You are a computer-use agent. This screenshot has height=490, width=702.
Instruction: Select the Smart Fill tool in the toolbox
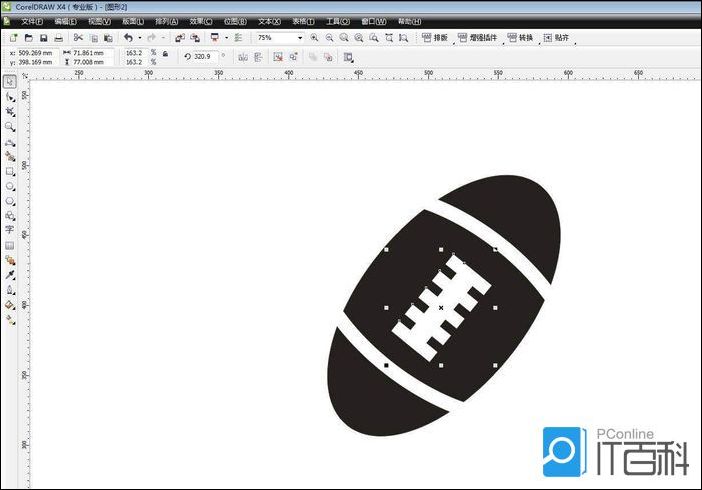(x=9, y=156)
